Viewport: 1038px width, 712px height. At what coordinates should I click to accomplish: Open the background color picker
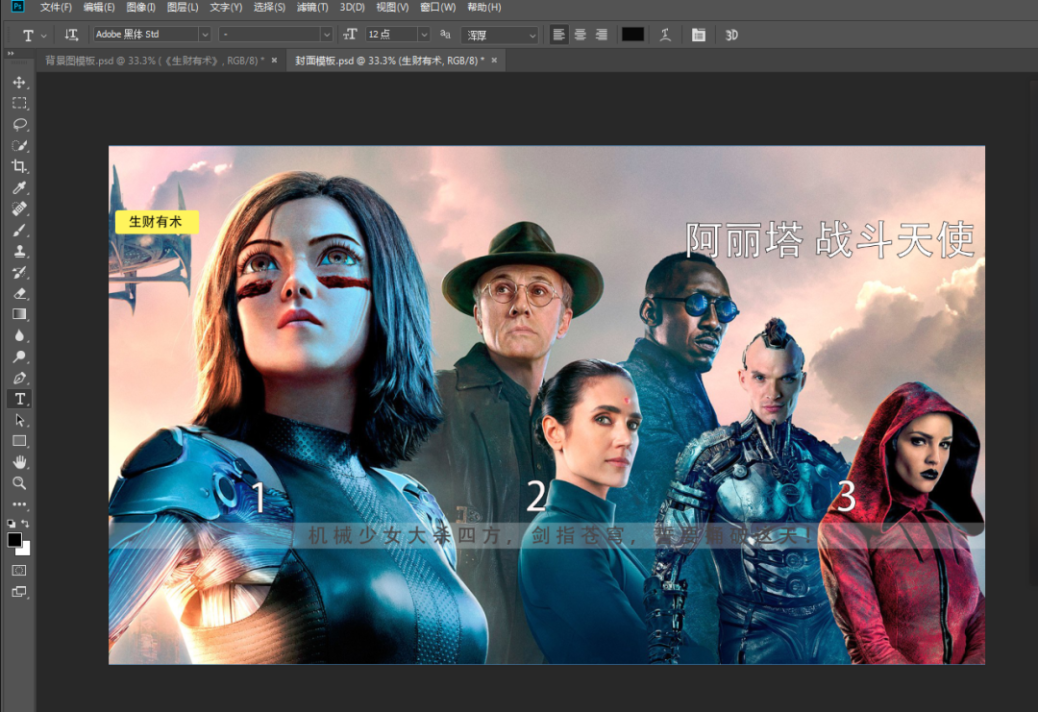click(x=24, y=549)
